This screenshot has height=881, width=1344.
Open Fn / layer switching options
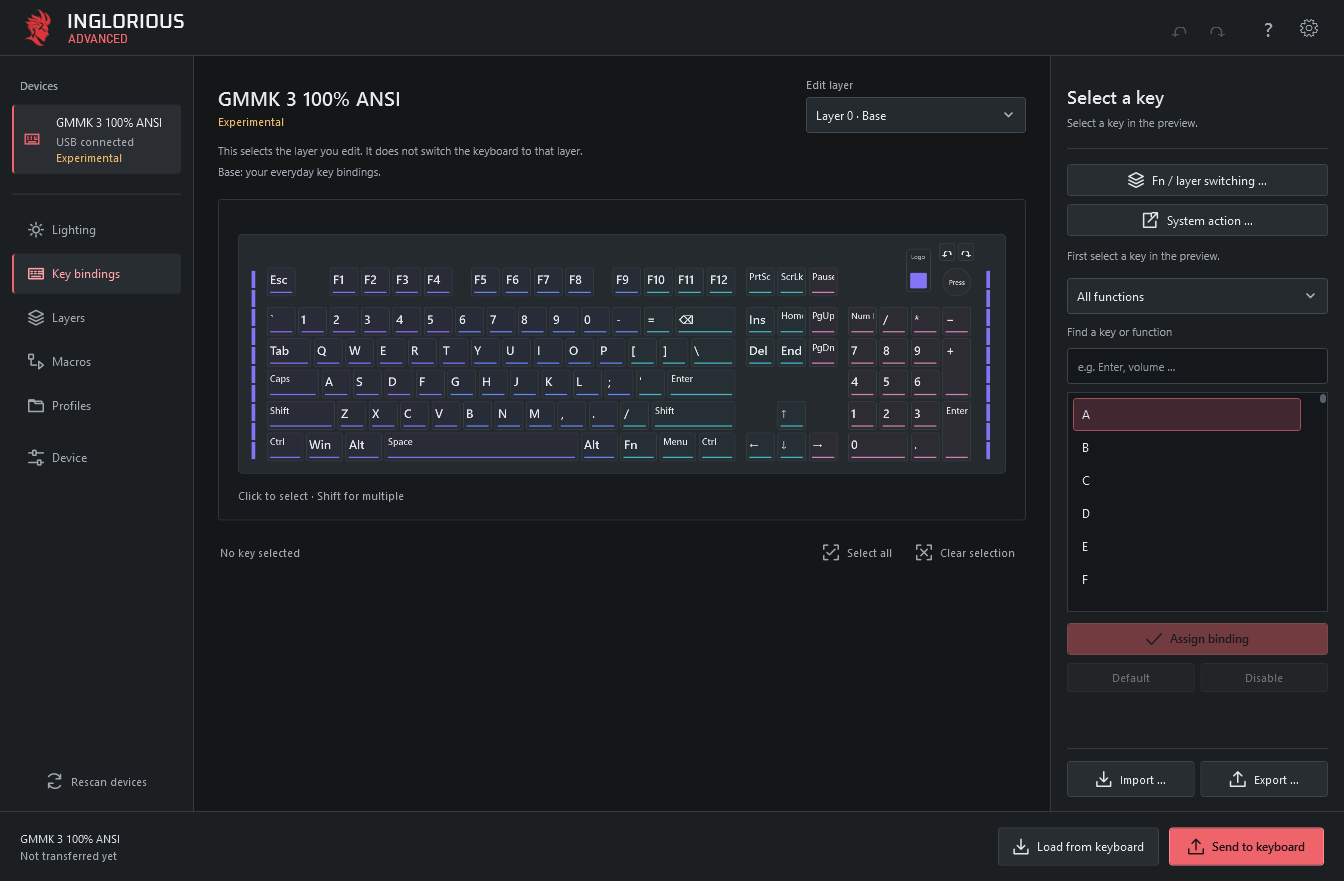[1197, 180]
